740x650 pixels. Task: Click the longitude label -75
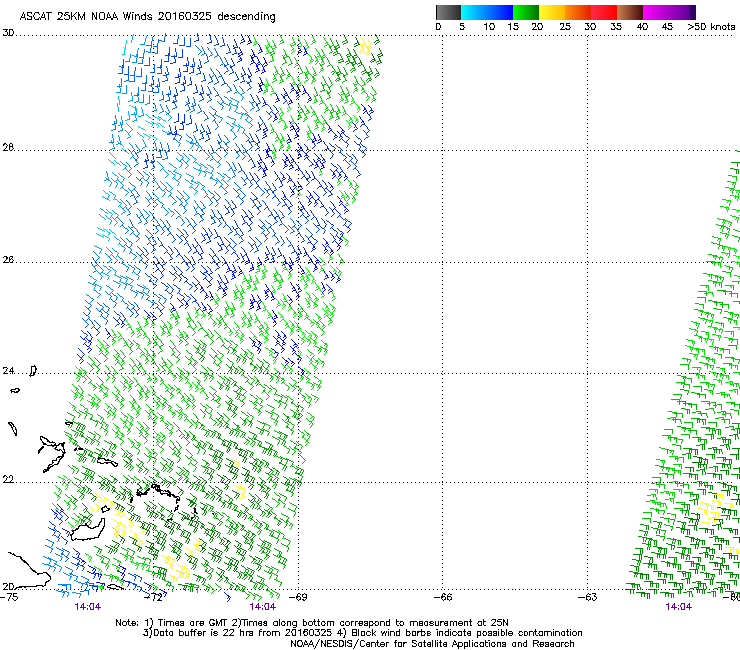click(x=9, y=597)
